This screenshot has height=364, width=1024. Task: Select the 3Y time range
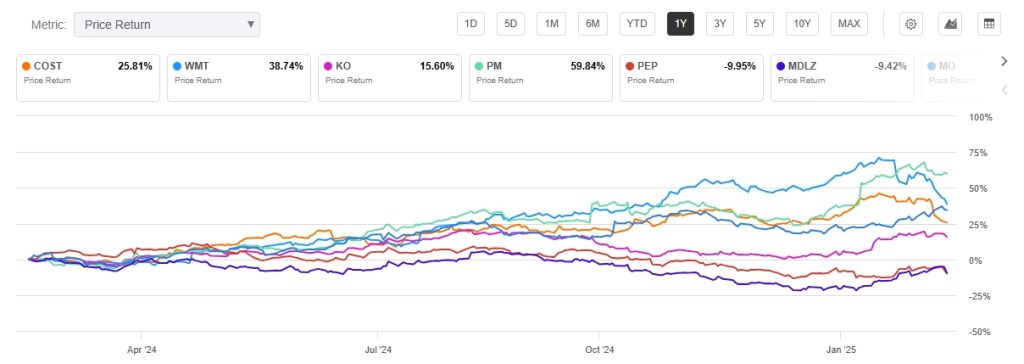(720, 24)
